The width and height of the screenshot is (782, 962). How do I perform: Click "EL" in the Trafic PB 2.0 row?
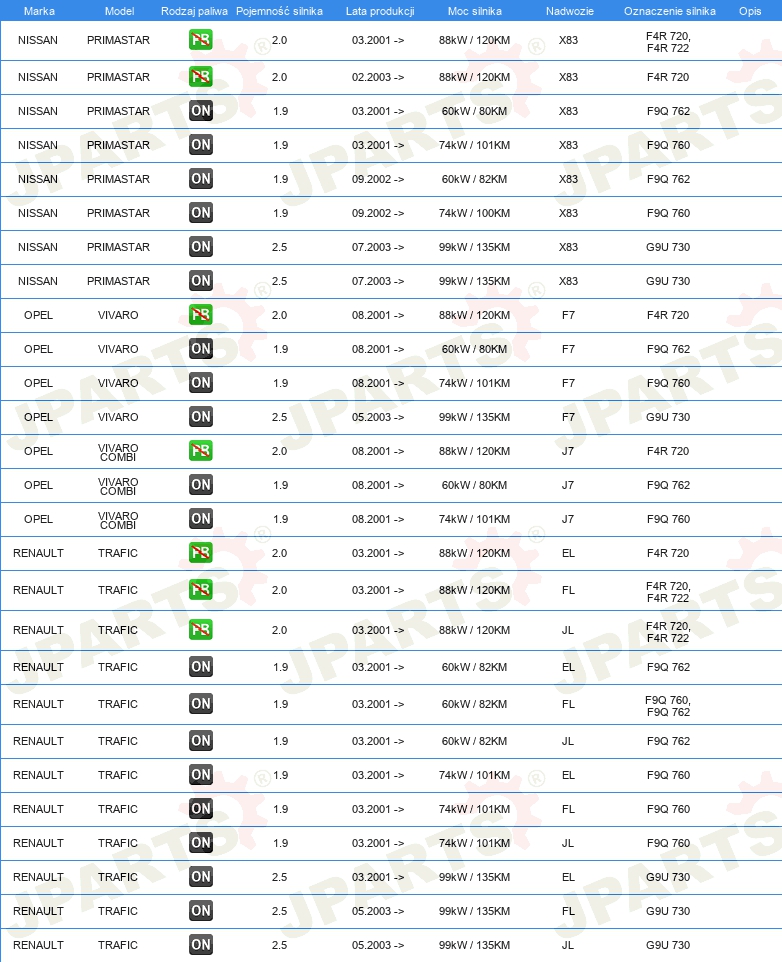pos(568,553)
